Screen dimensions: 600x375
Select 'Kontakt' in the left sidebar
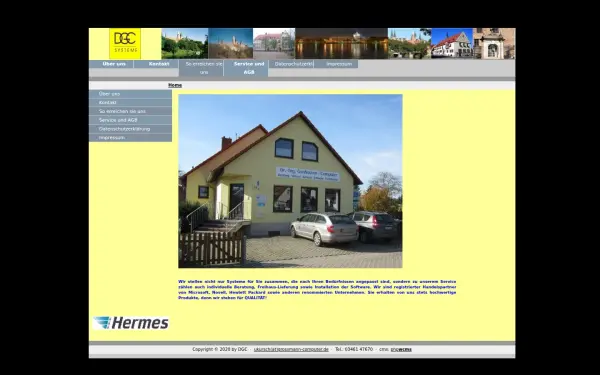(130, 103)
